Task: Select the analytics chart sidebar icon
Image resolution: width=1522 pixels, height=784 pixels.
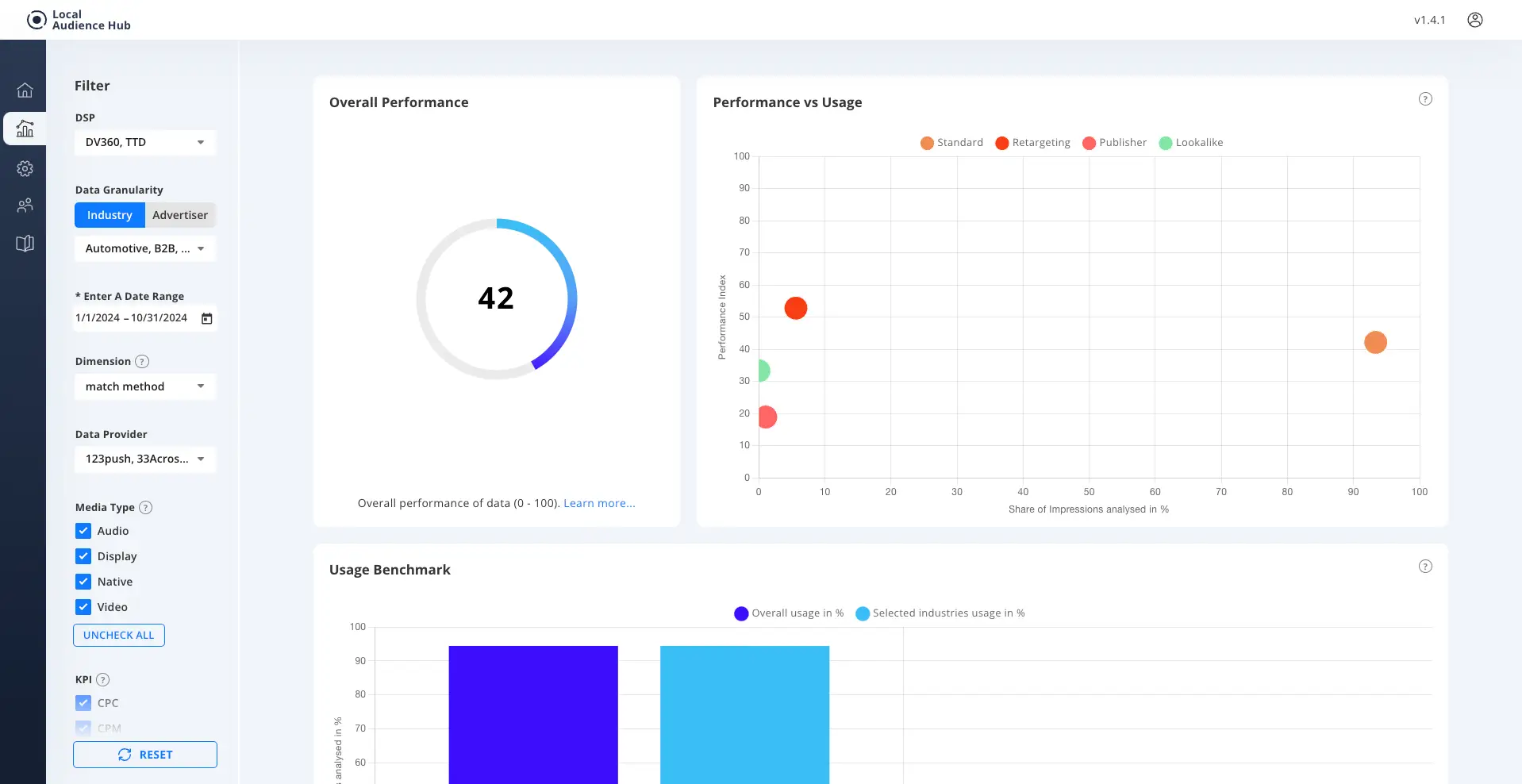Action: pyautogui.click(x=25, y=129)
